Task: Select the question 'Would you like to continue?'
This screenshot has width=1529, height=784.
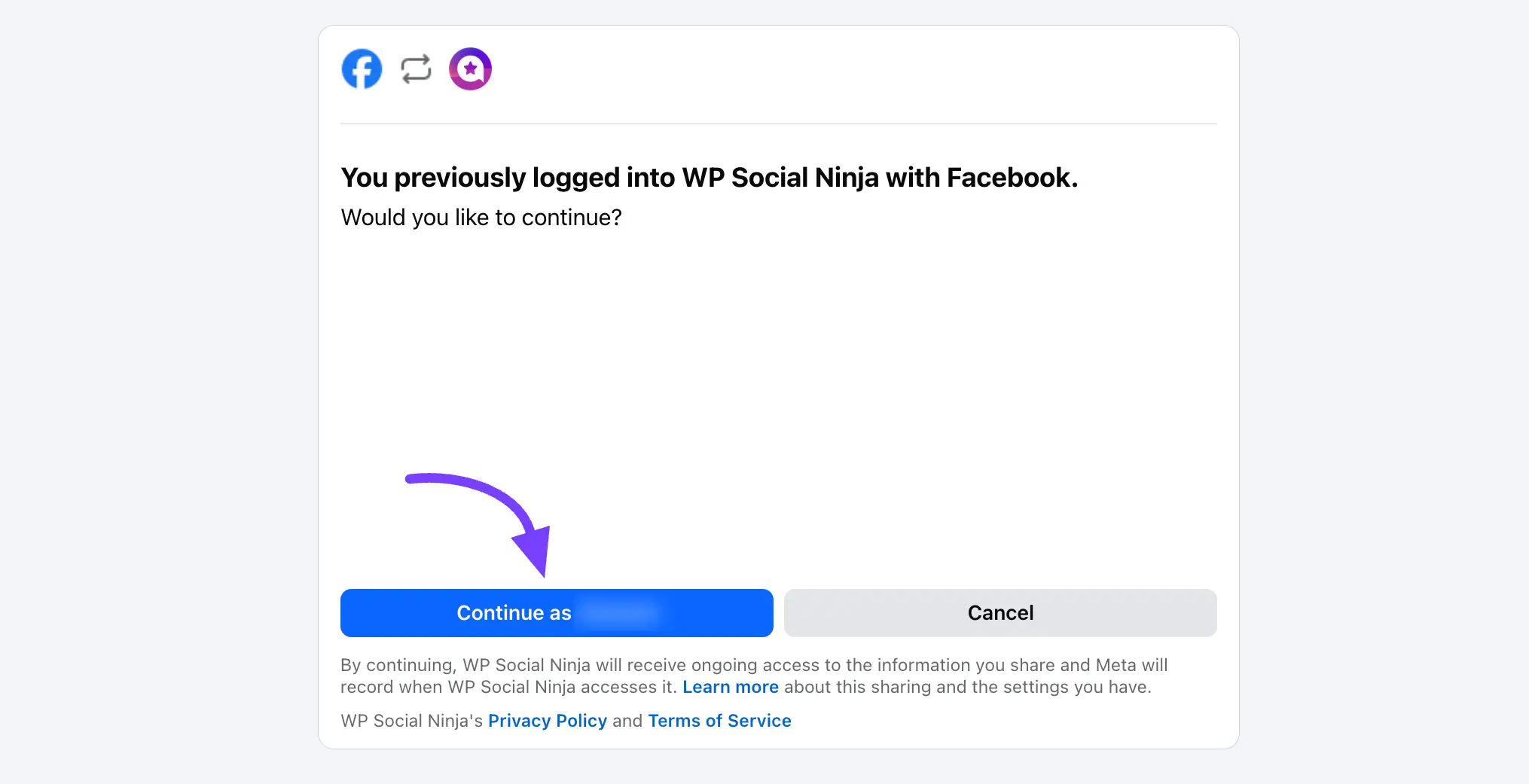Action: (x=481, y=218)
